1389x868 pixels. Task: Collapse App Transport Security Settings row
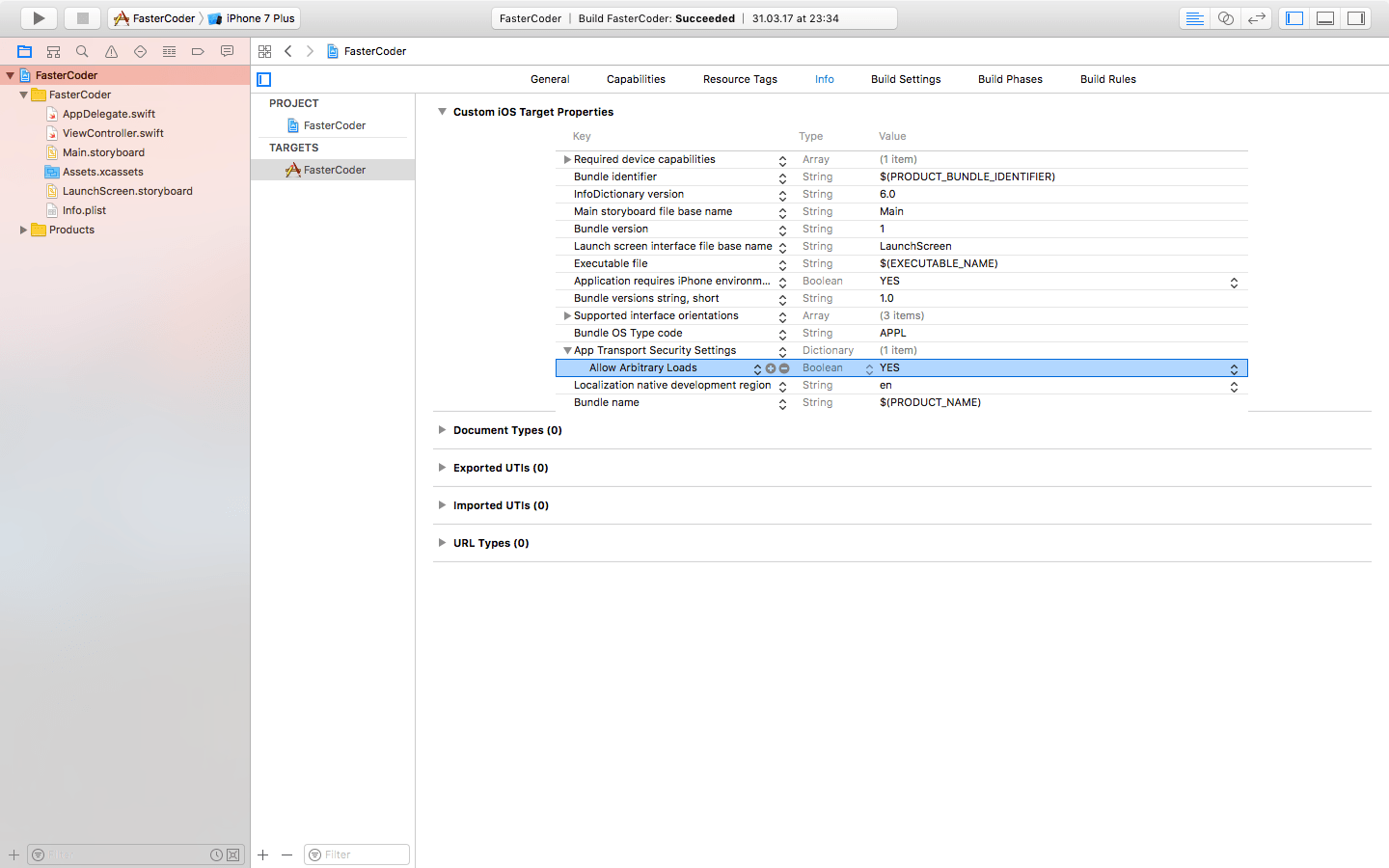point(567,350)
